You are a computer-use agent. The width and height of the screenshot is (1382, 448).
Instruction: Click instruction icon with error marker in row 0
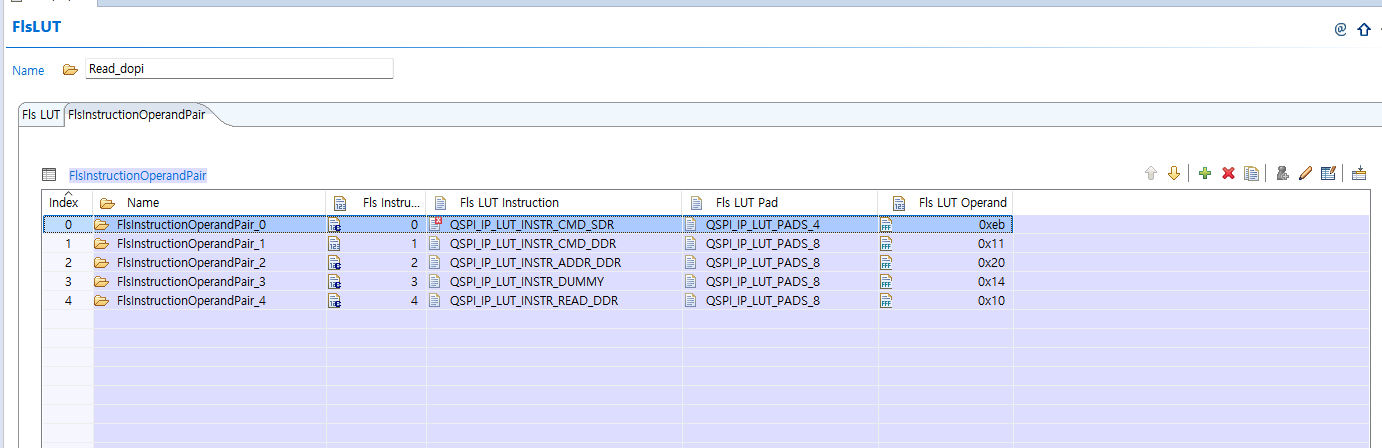(435, 224)
